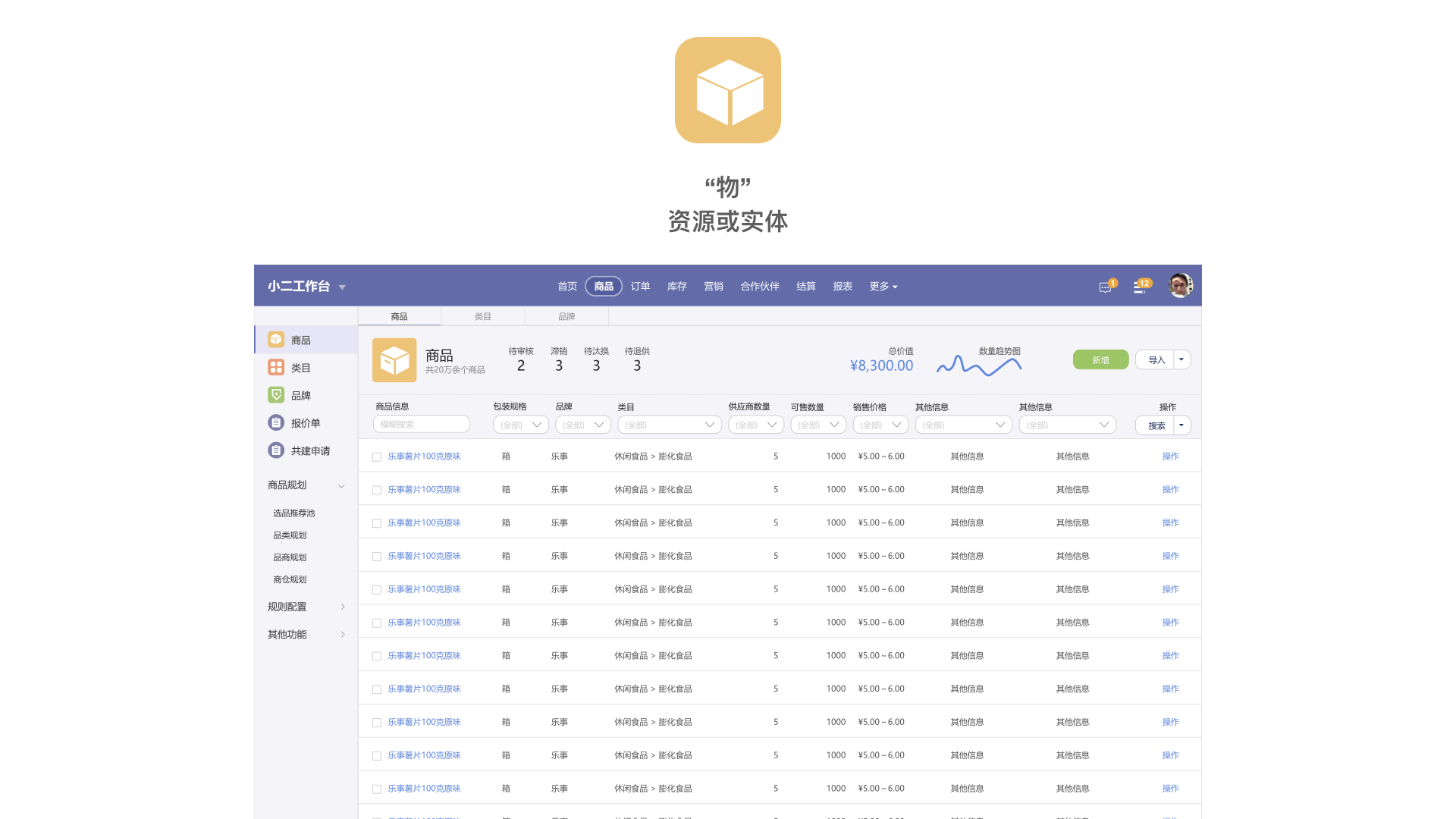Open the 共建申请 sidebar icon

276,450
